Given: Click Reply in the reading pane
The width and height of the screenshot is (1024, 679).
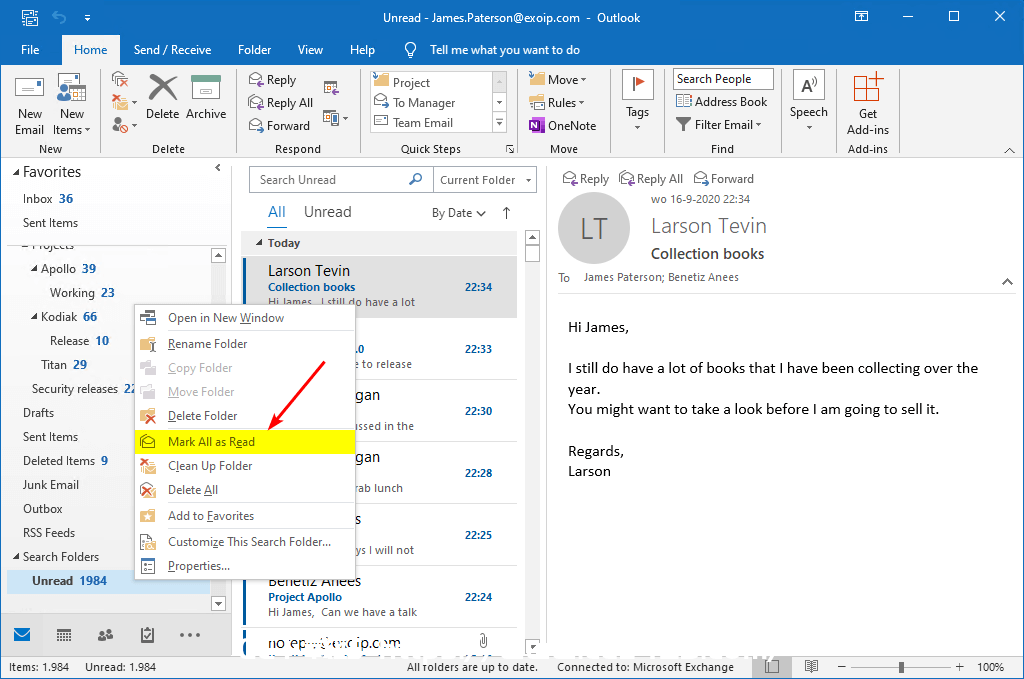Looking at the screenshot, I should [585, 179].
